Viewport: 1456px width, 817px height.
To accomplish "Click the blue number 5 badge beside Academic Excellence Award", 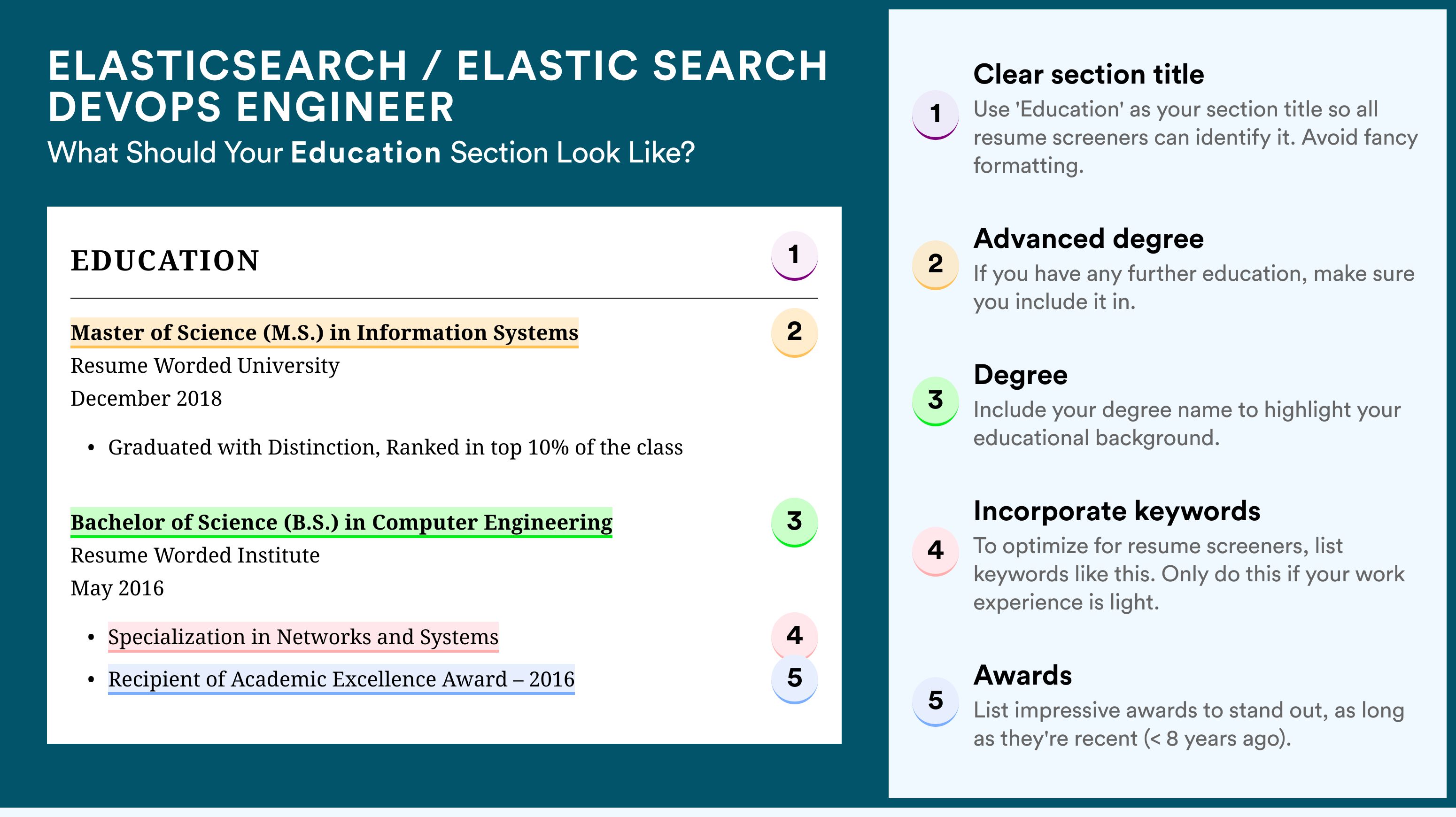I will 794,679.
